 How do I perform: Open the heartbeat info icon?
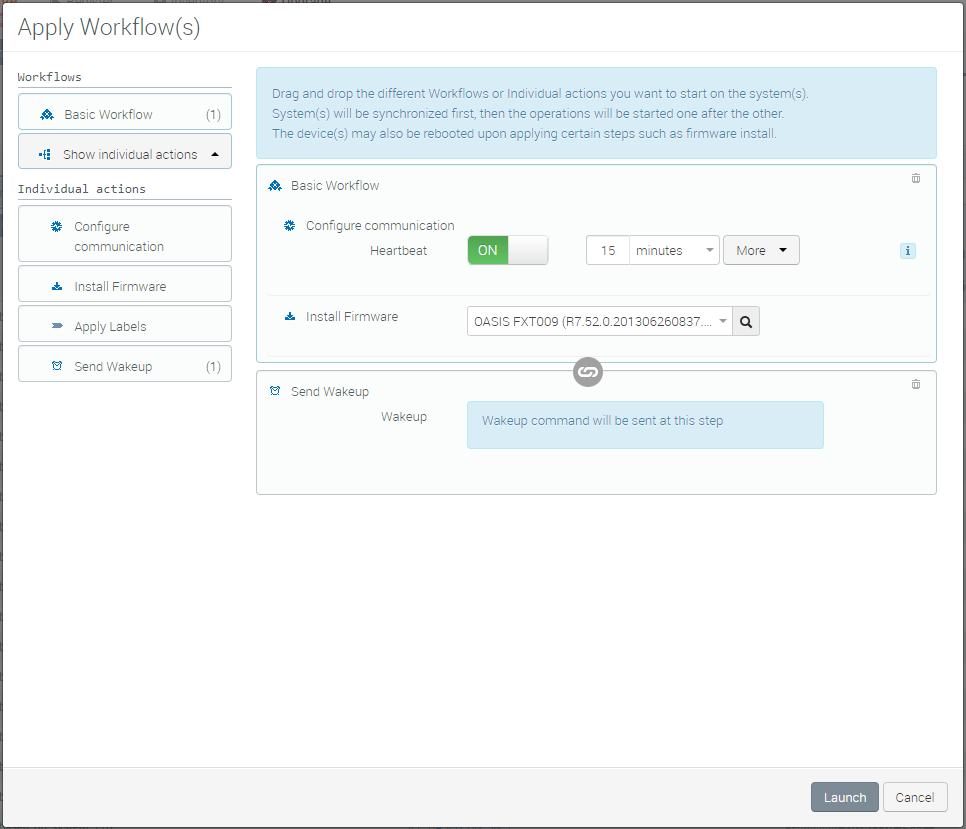point(907,251)
